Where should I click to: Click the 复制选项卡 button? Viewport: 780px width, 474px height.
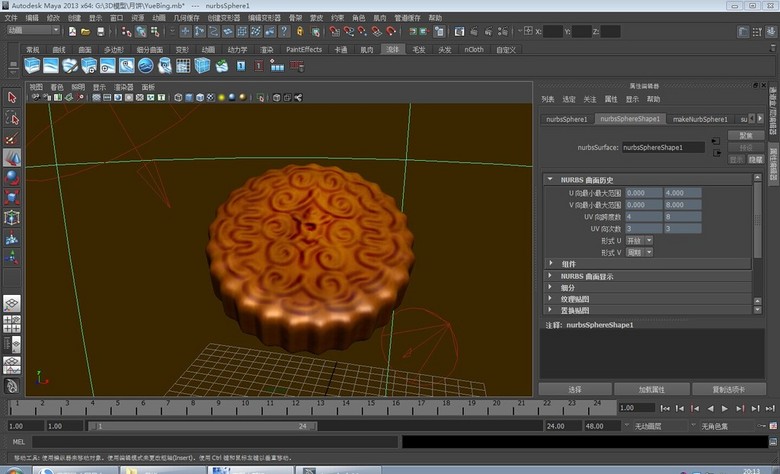click(727, 389)
